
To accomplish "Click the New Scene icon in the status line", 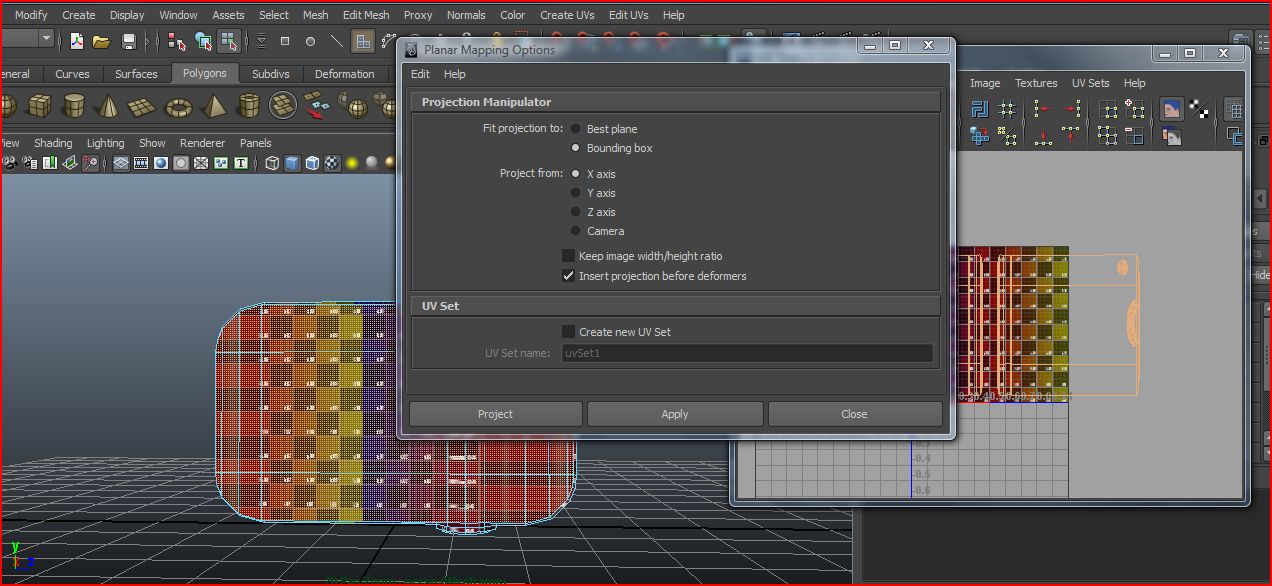I will 75,42.
